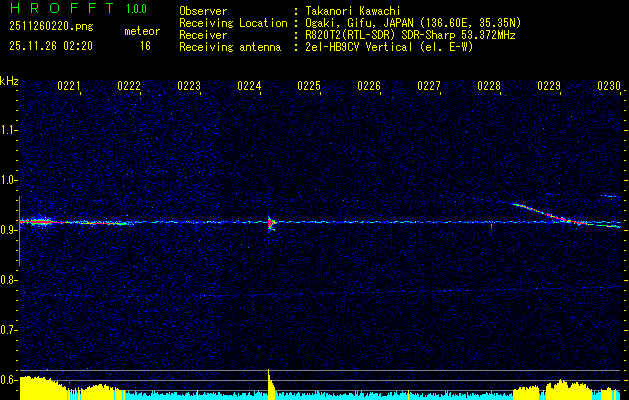Click time marker 0226
The image size is (629, 400).
369,86
